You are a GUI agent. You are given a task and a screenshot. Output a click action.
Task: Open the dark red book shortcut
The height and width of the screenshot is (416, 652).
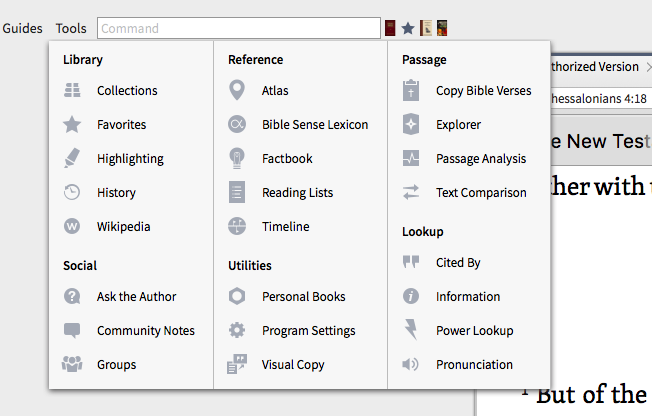click(x=390, y=29)
